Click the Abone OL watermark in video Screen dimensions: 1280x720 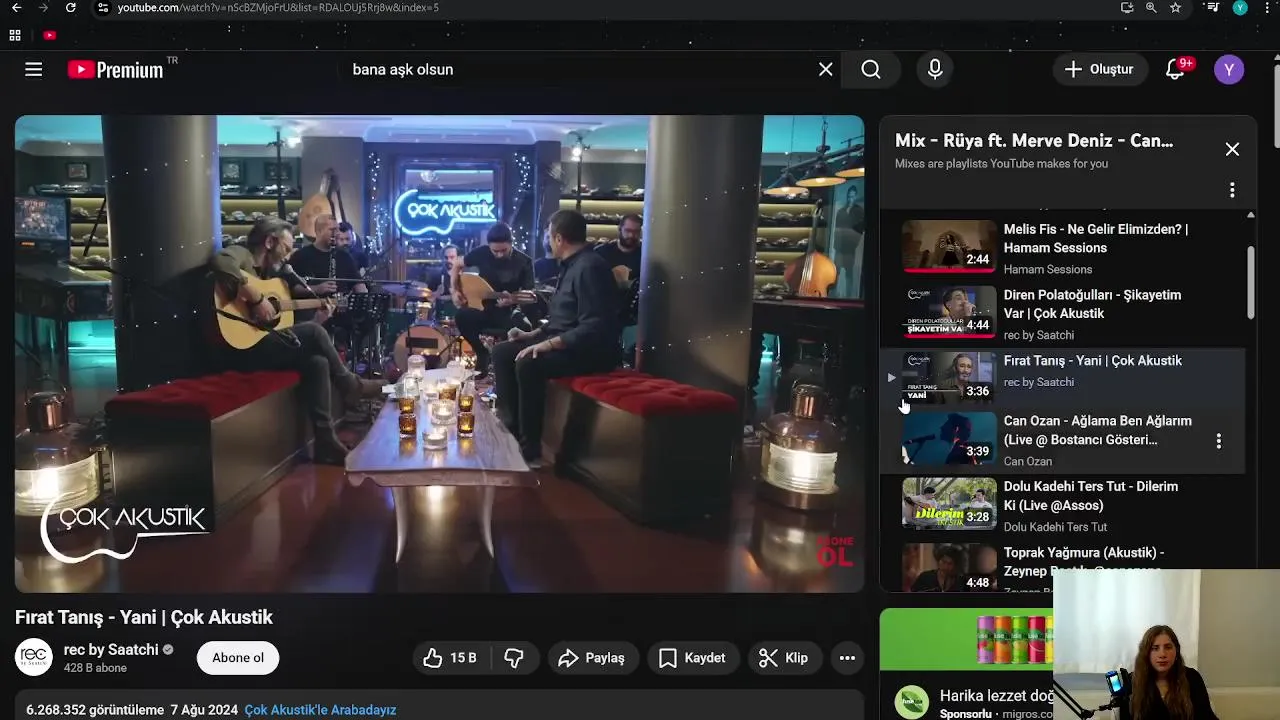pyautogui.click(x=834, y=551)
